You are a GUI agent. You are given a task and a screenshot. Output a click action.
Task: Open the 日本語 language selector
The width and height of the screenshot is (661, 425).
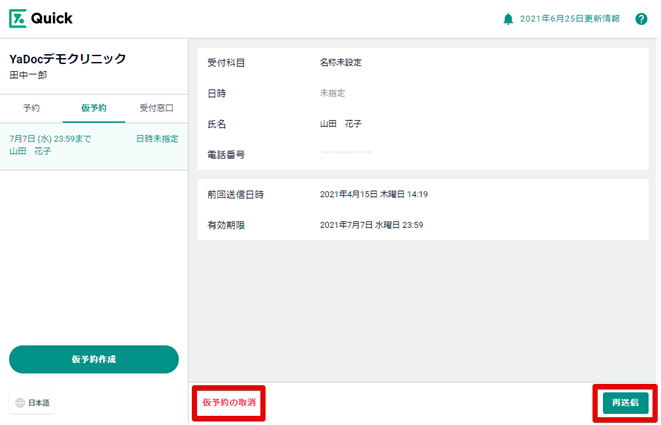[x=32, y=402]
